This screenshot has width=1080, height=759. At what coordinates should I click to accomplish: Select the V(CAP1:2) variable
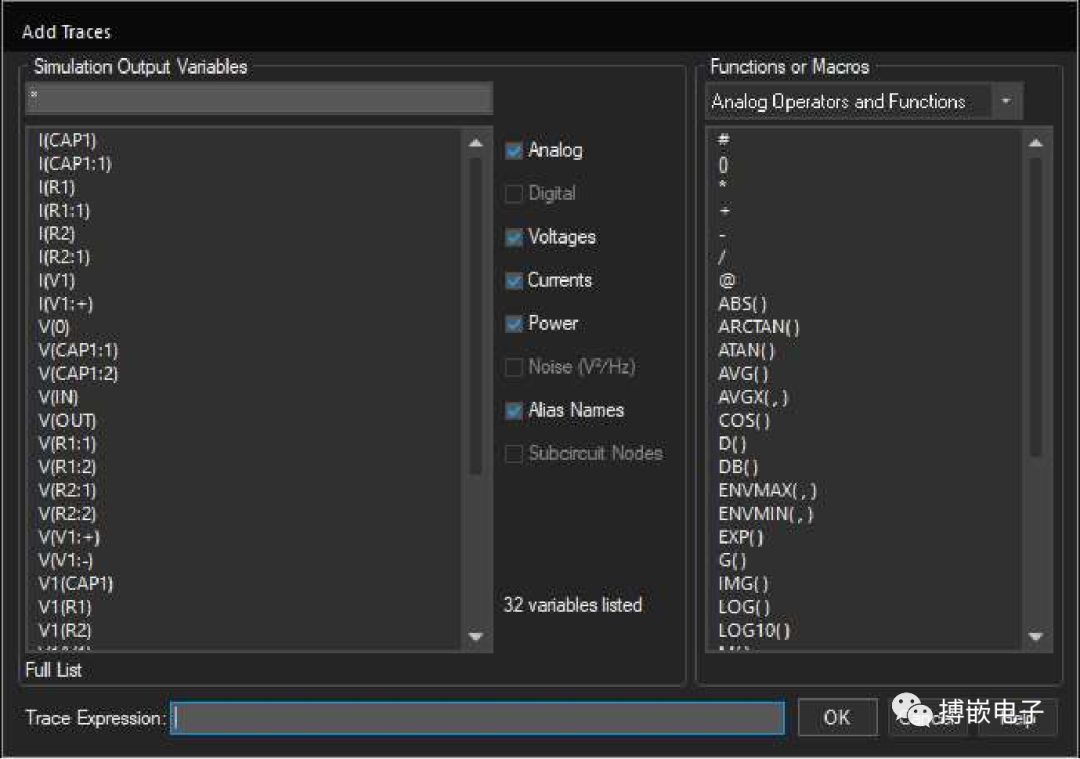79,374
